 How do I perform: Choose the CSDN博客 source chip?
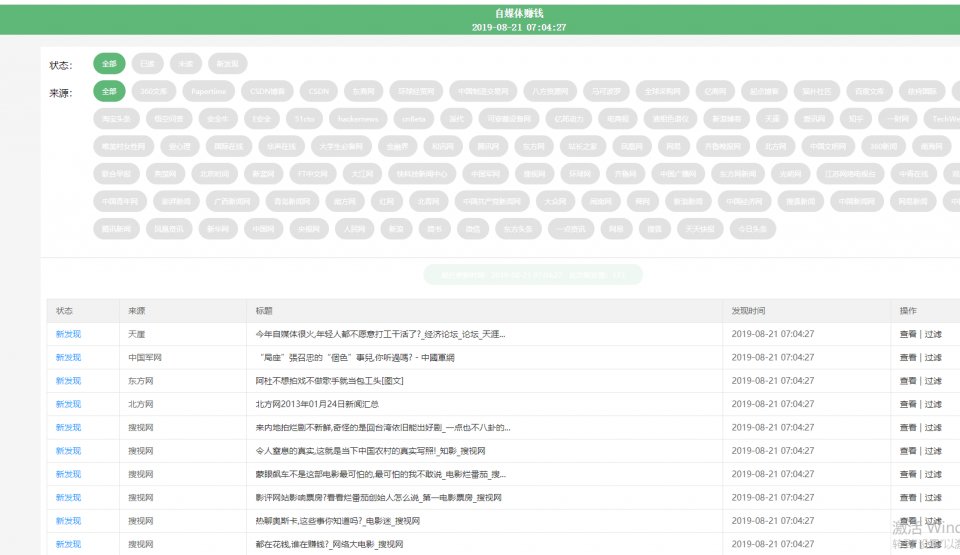[268, 91]
